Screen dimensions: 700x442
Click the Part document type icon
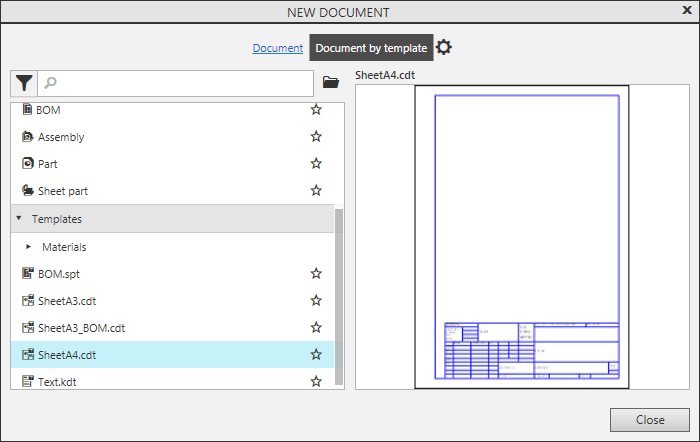click(28, 164)
